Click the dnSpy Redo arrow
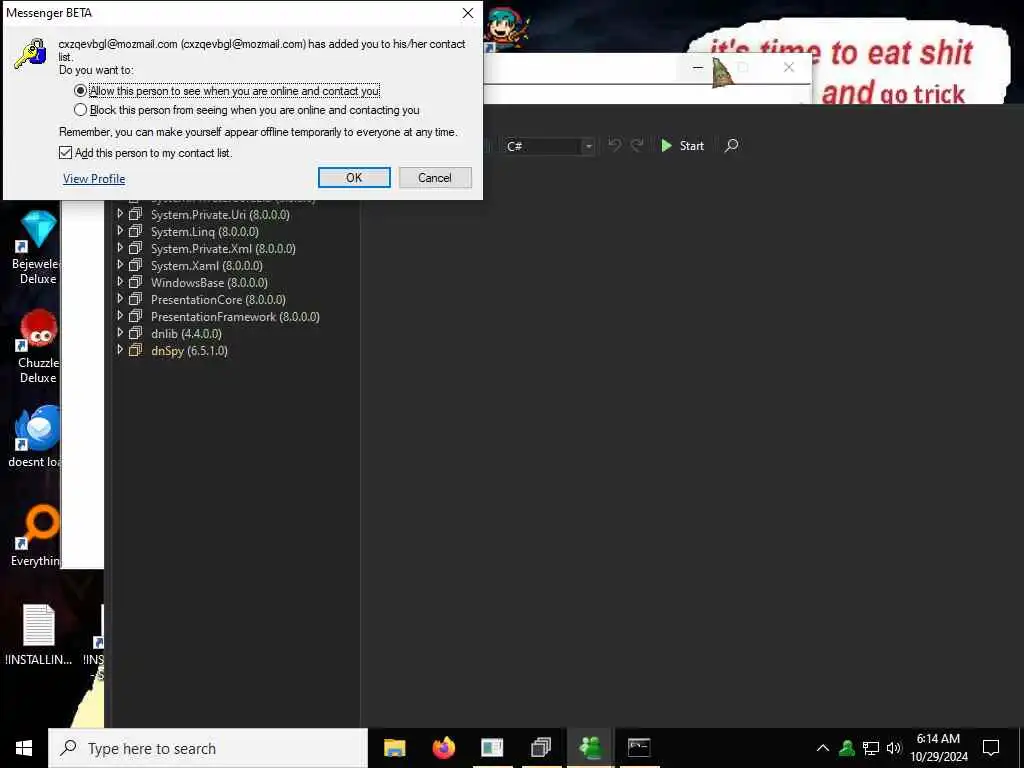 click(x=637, y=146)
